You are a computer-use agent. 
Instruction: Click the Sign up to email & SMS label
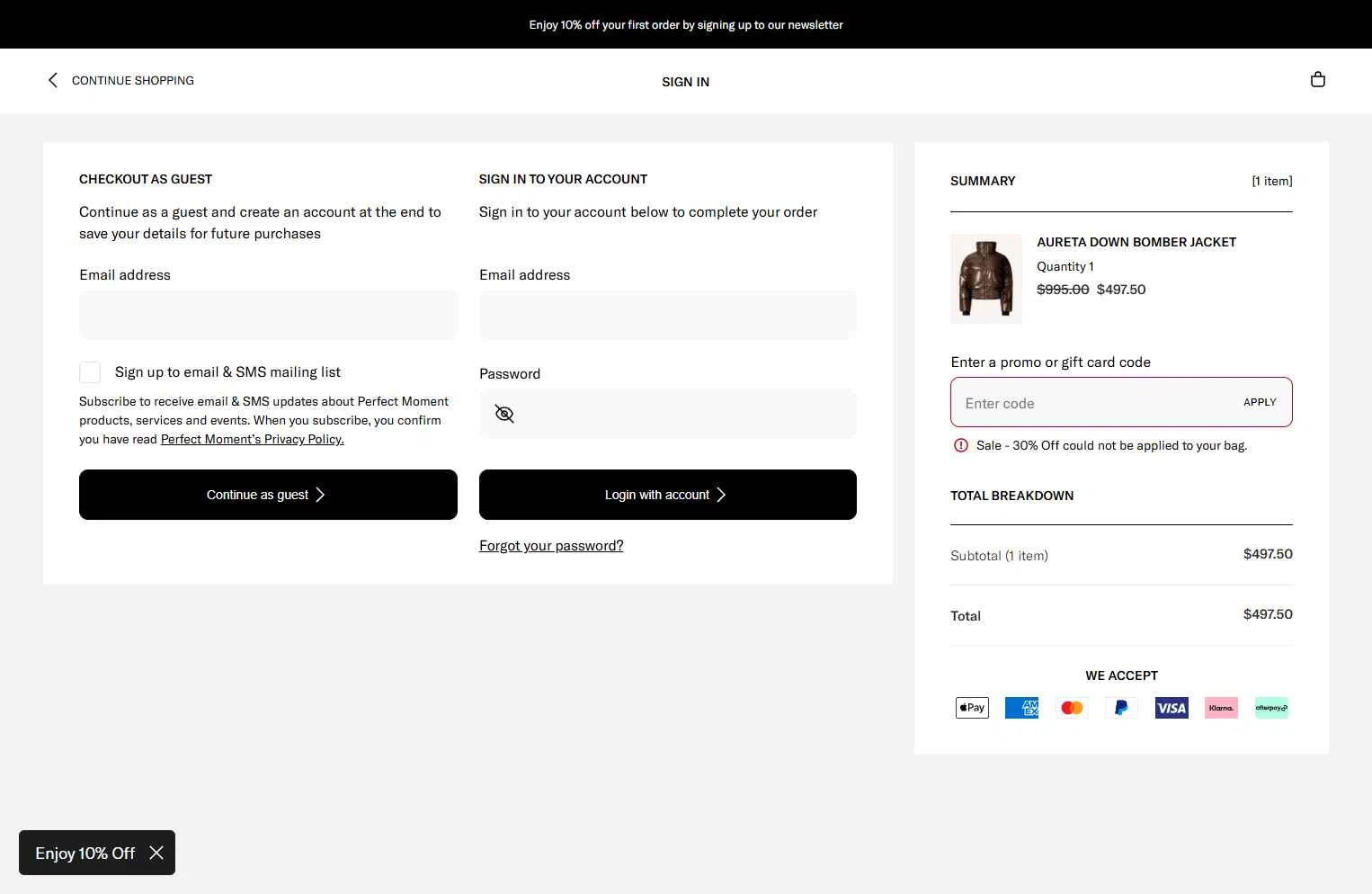point(227,372)
